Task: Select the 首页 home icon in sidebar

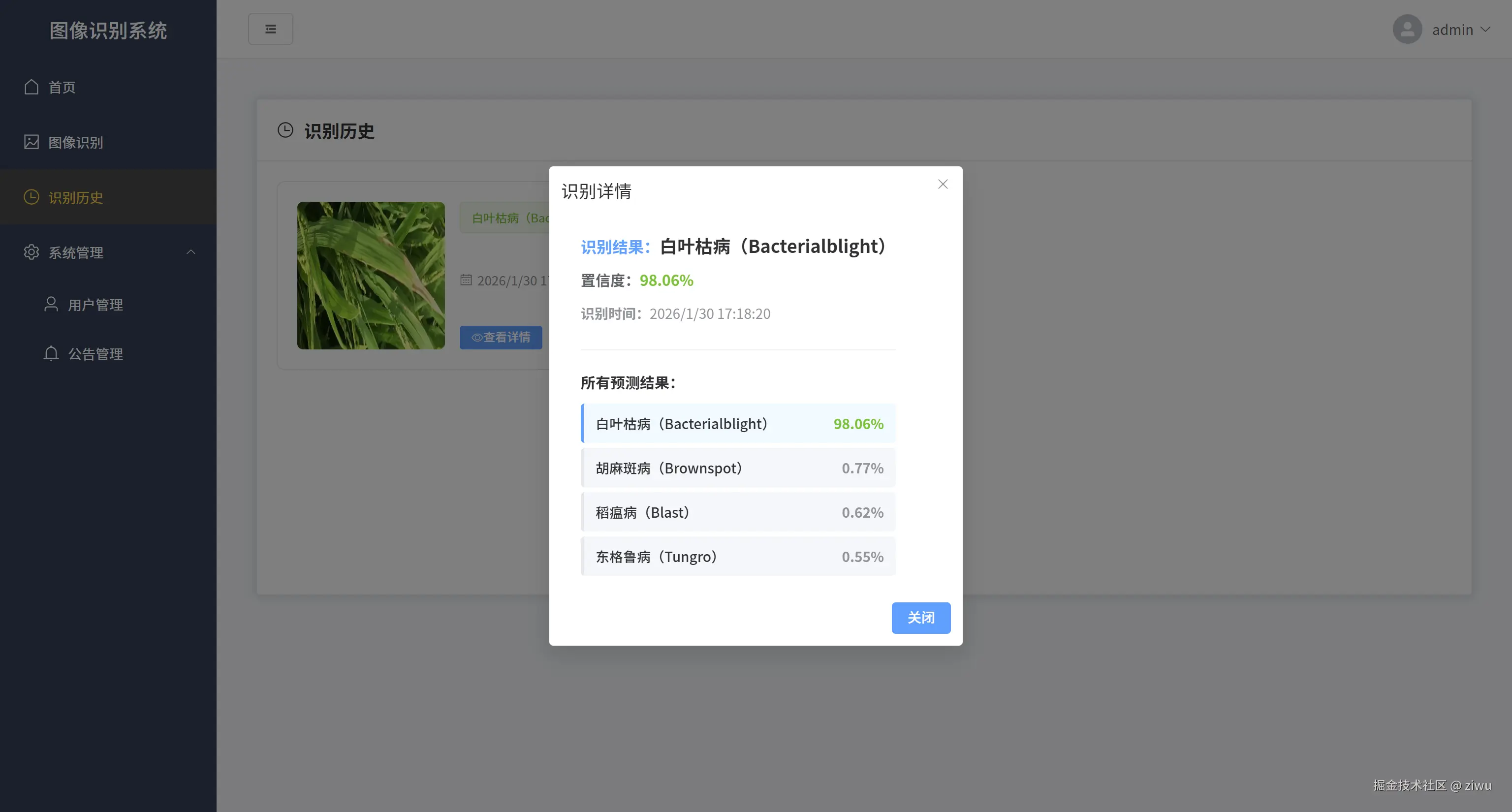Action: 31,87
